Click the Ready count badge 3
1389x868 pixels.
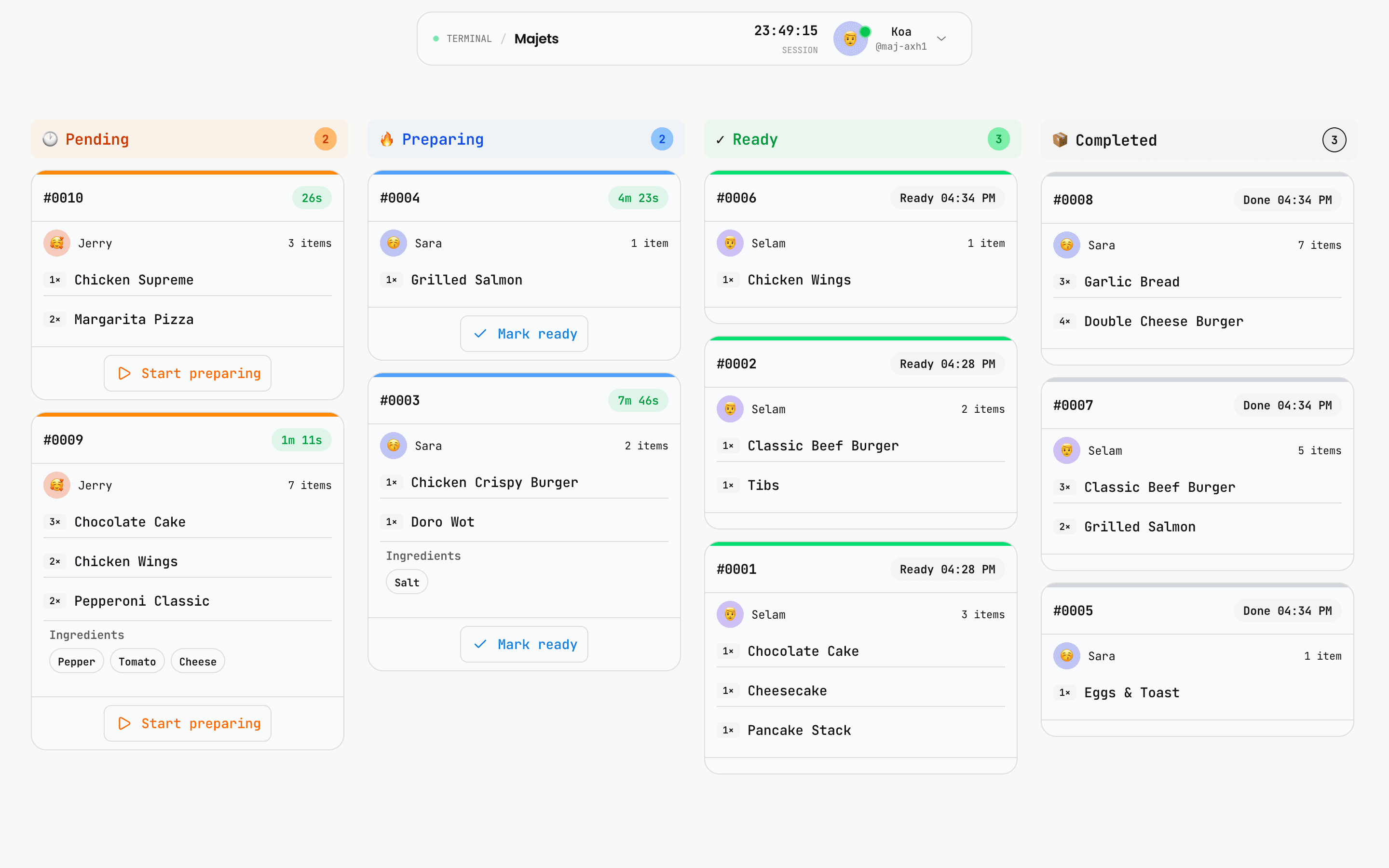pyautogui.click(x=999, y=139)
